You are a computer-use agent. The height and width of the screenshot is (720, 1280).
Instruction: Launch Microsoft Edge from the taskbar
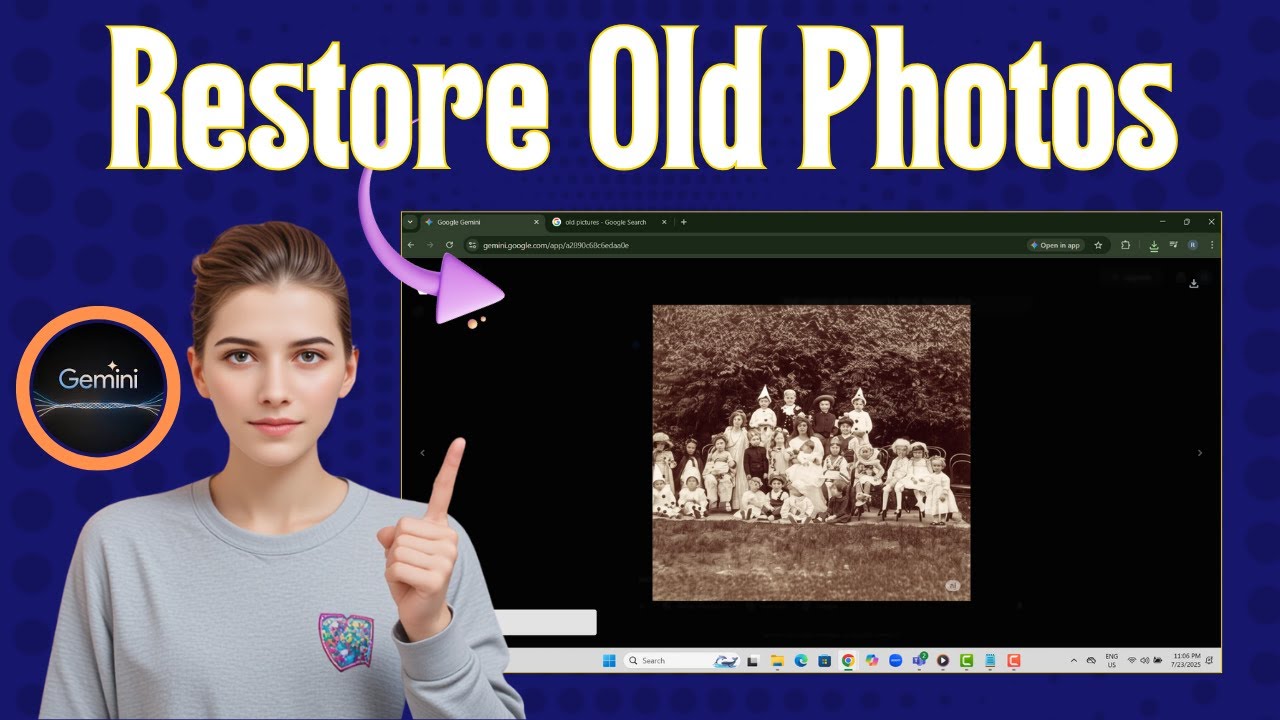pos(801,660)
